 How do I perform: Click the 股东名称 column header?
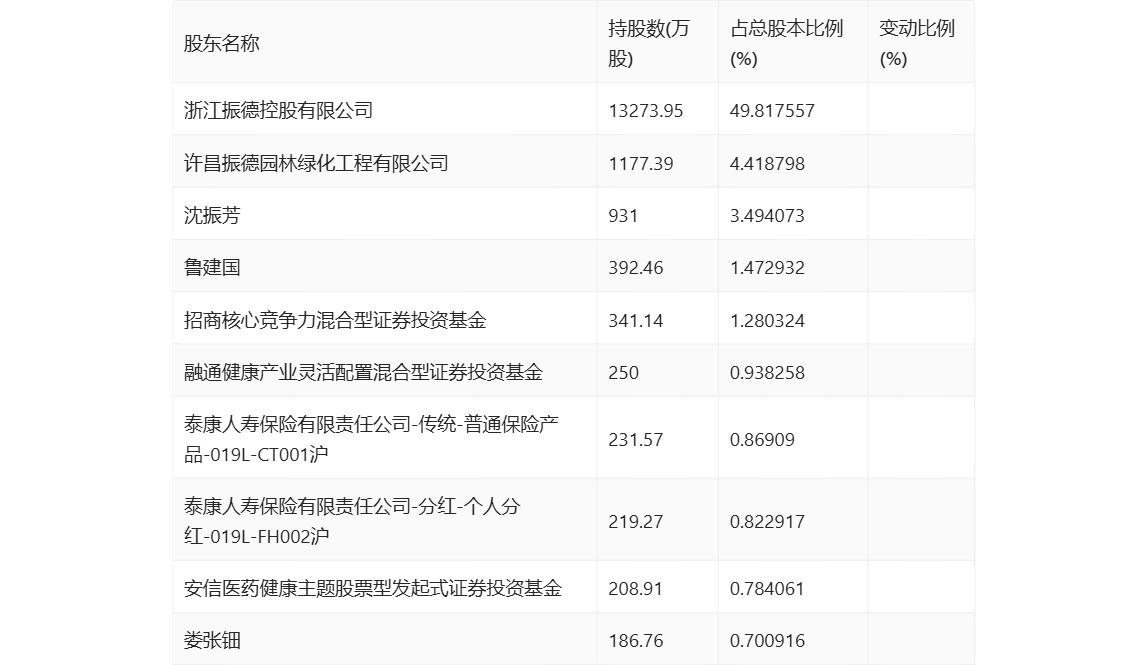tap(222, 43)
